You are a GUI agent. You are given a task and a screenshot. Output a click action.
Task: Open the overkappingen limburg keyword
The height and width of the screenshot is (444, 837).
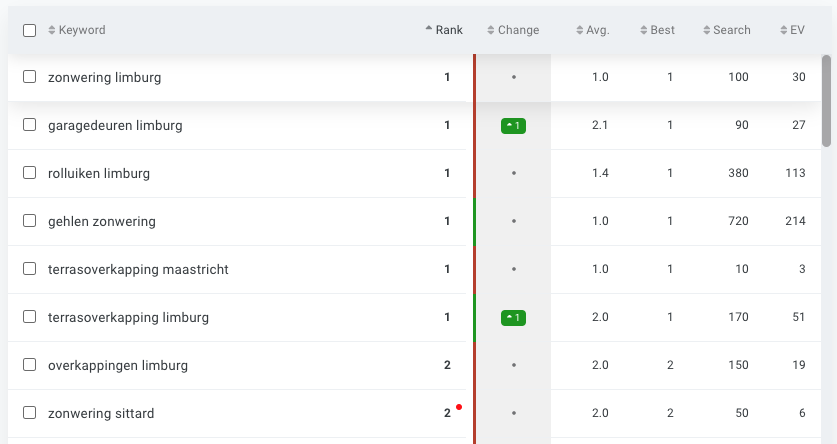tap(117, 366)
